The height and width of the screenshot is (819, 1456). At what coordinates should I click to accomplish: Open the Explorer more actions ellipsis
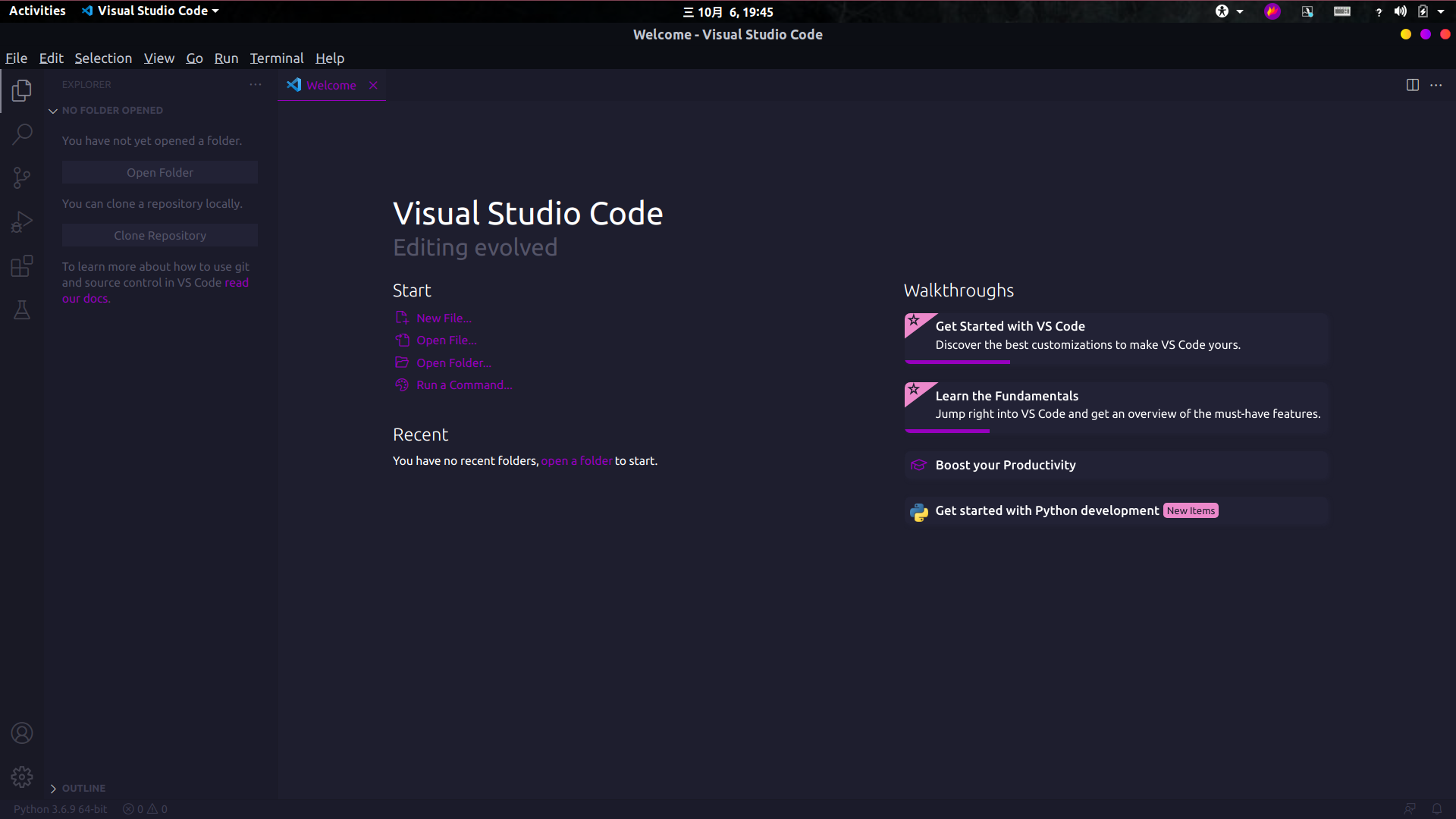point(256,85)
